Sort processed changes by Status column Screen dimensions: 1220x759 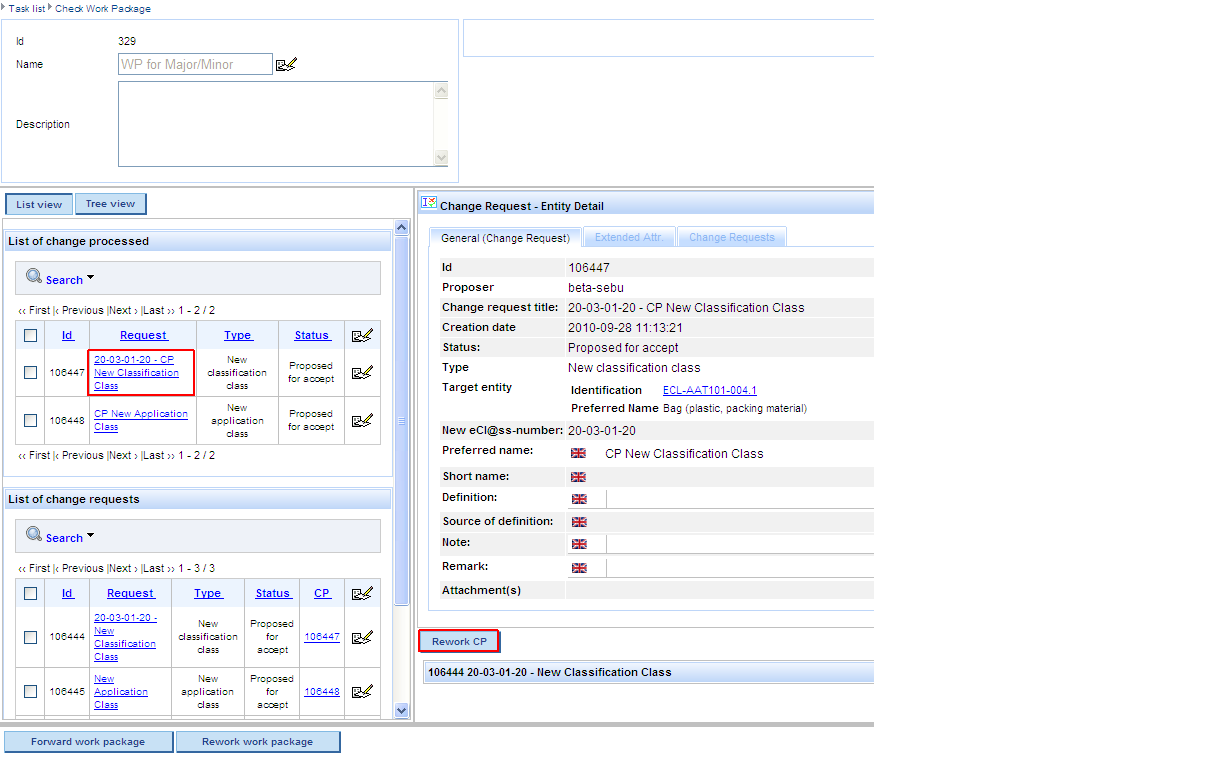click(x=311, y=335)
